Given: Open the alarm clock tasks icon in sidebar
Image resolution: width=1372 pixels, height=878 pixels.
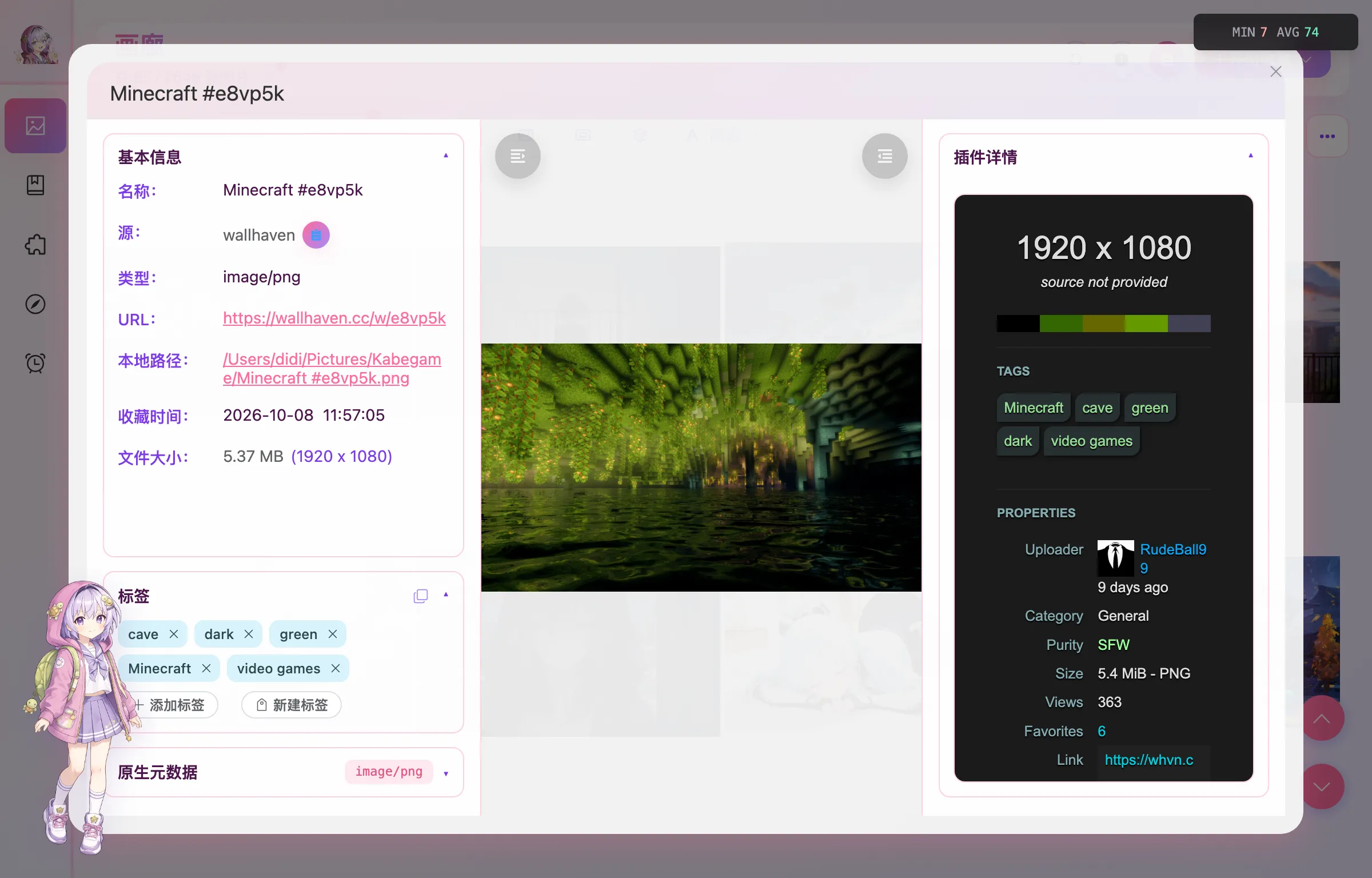Looking at the screenshot, I should pyautogui.click(x=35, y=363).
